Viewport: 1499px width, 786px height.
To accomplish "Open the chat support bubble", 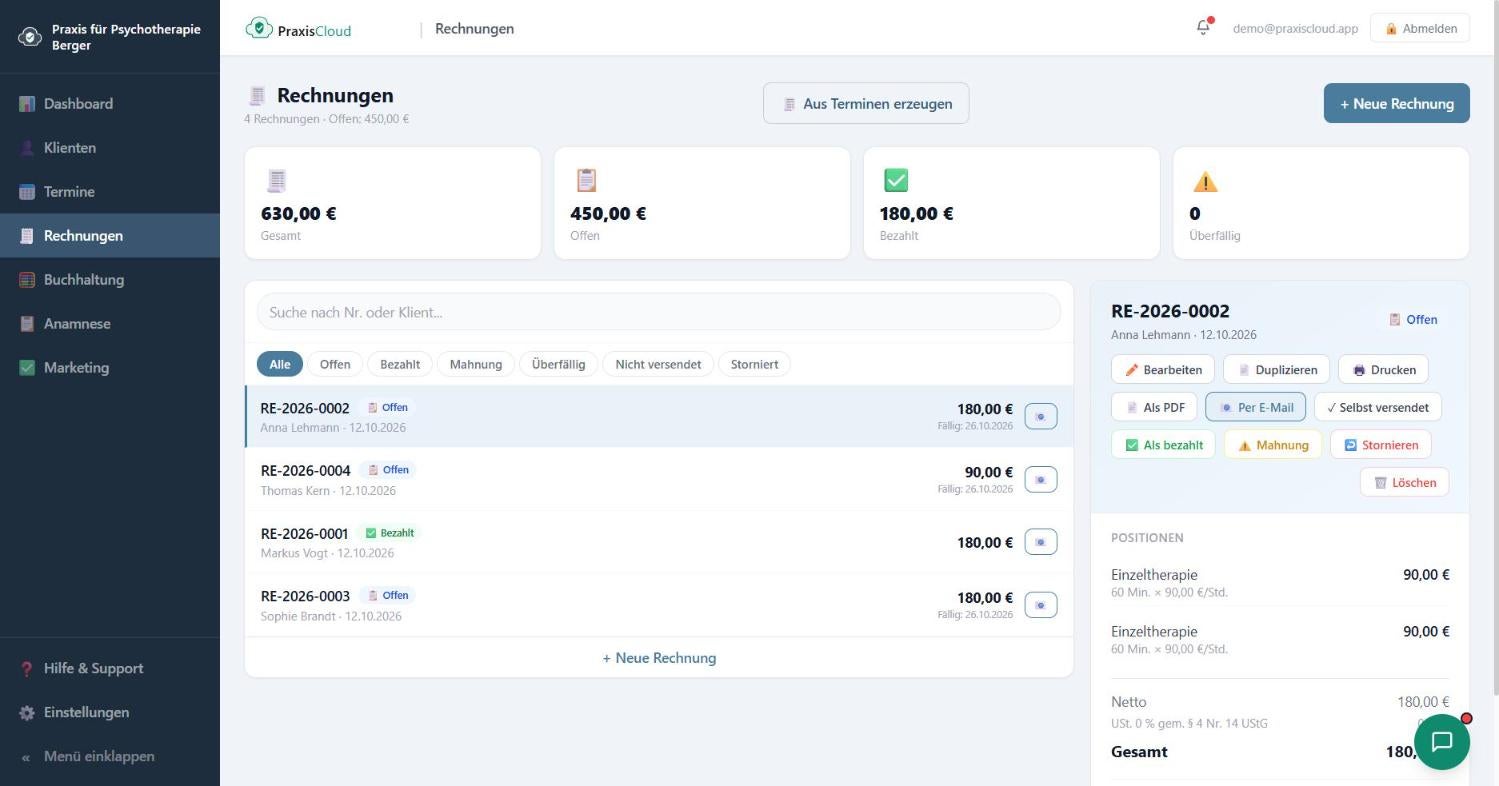I will coord(1441,741).
